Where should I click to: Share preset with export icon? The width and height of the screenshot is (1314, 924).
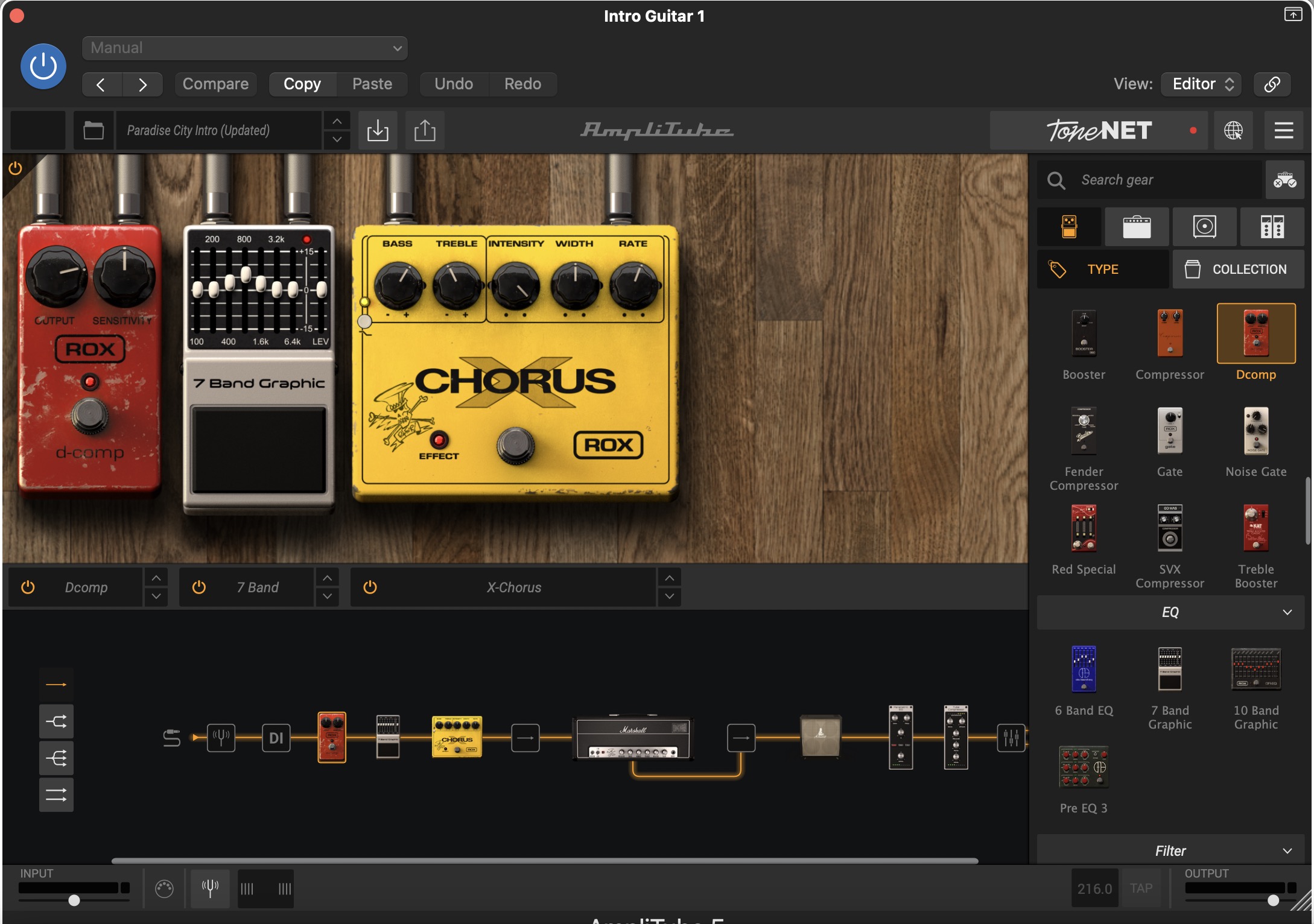point(425,130)
